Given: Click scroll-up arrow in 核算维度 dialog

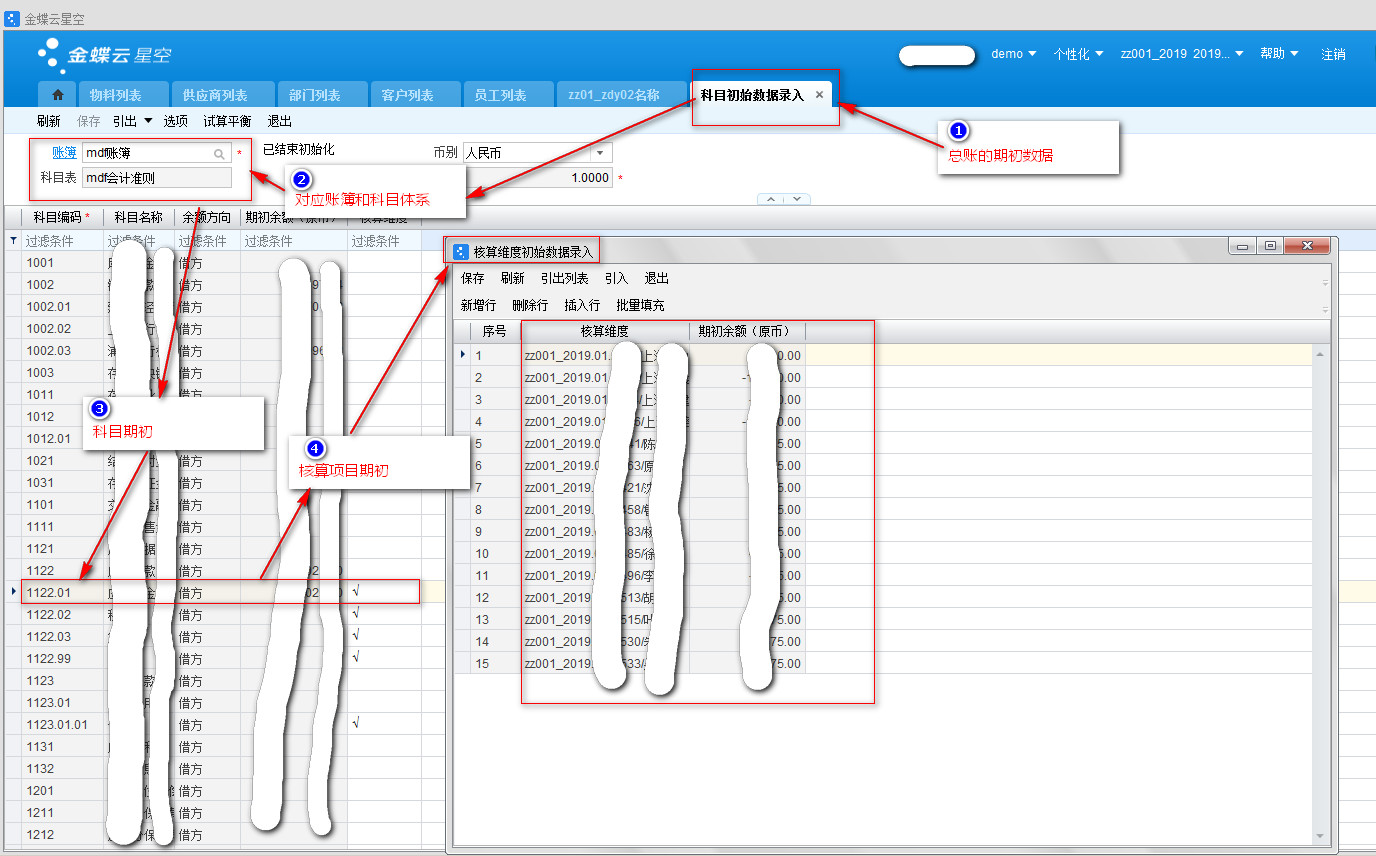Looking at the screenshot, I should click(x=1321, y=355).
